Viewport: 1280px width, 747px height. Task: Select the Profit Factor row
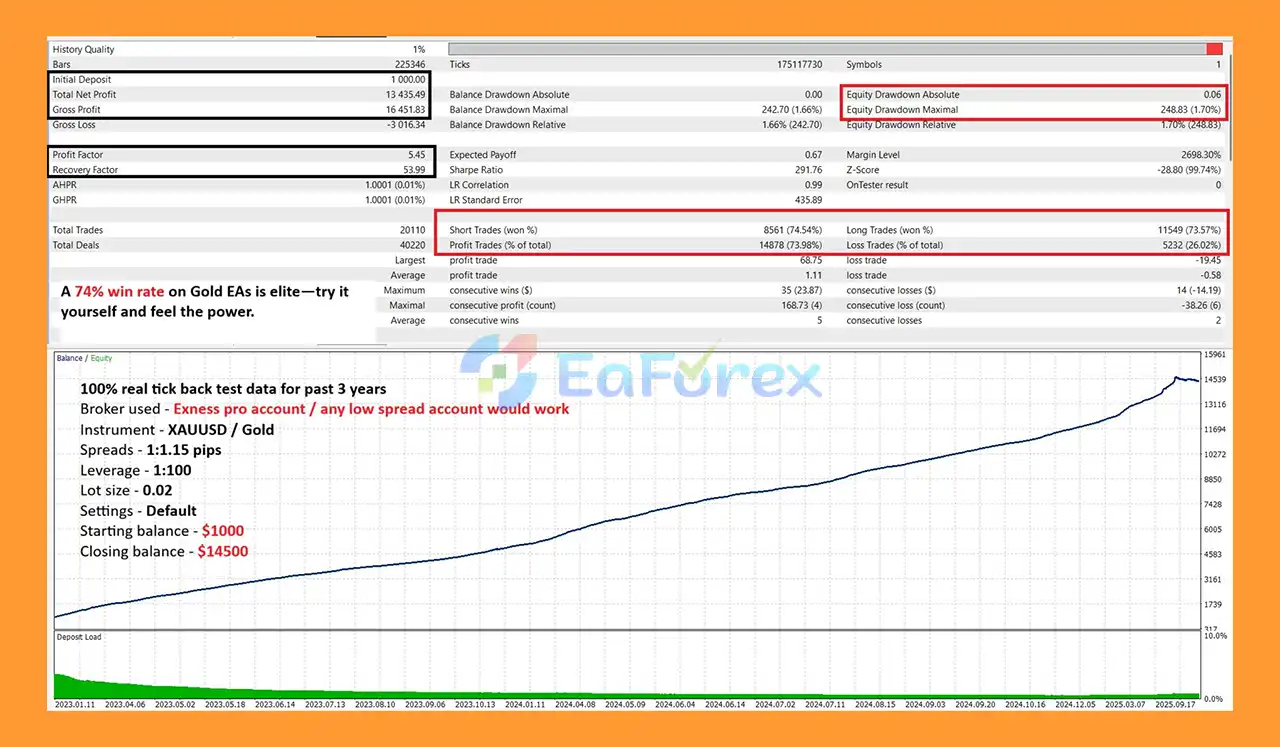tap(240, 155)
